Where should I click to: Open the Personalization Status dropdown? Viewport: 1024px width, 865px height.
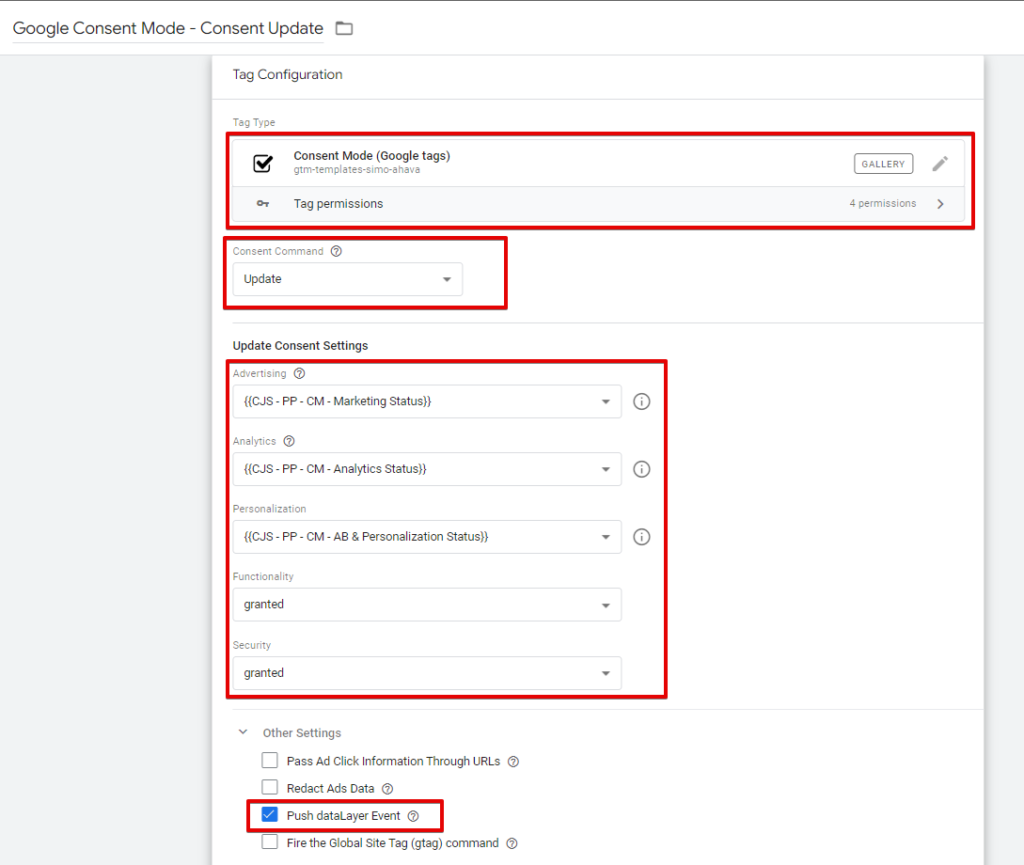click(427, 537)
